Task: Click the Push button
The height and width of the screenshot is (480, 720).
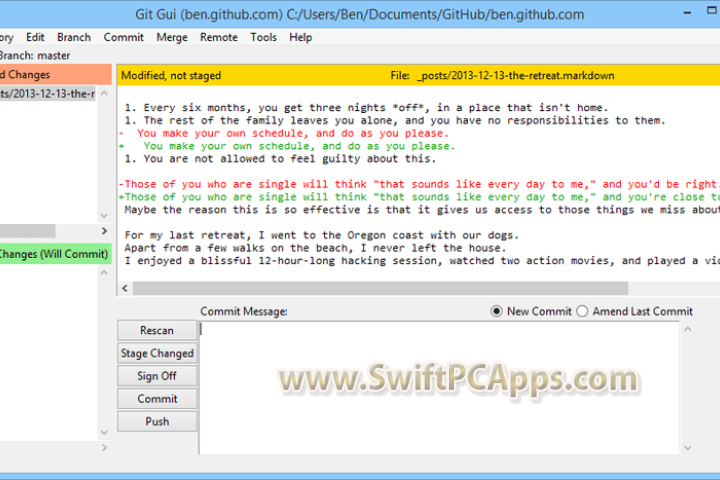Action: pos(157,421)
